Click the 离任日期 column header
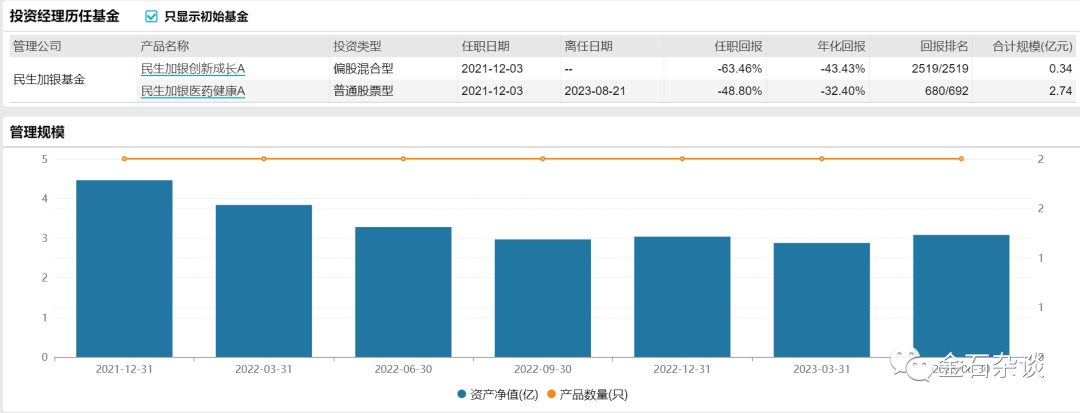This screenshot has height=413, width=1080. point(588,46)
